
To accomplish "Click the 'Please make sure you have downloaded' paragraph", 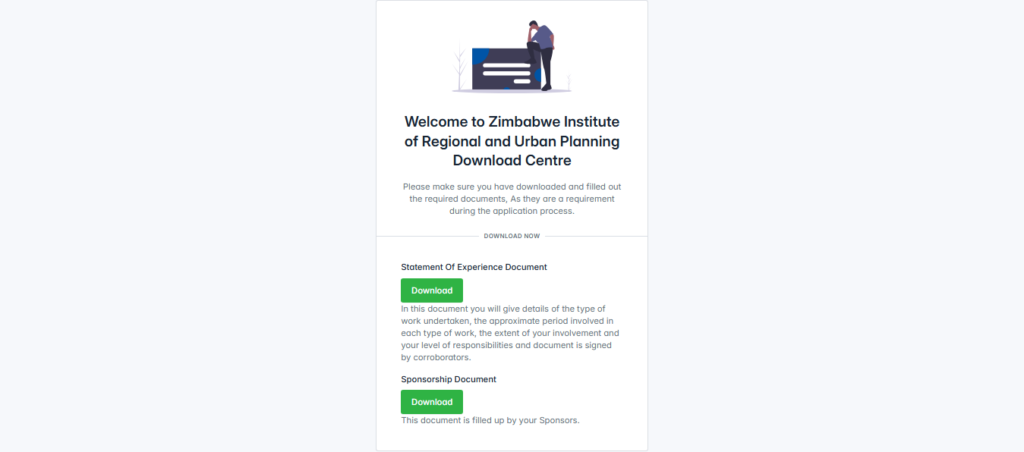I will 512,199.
